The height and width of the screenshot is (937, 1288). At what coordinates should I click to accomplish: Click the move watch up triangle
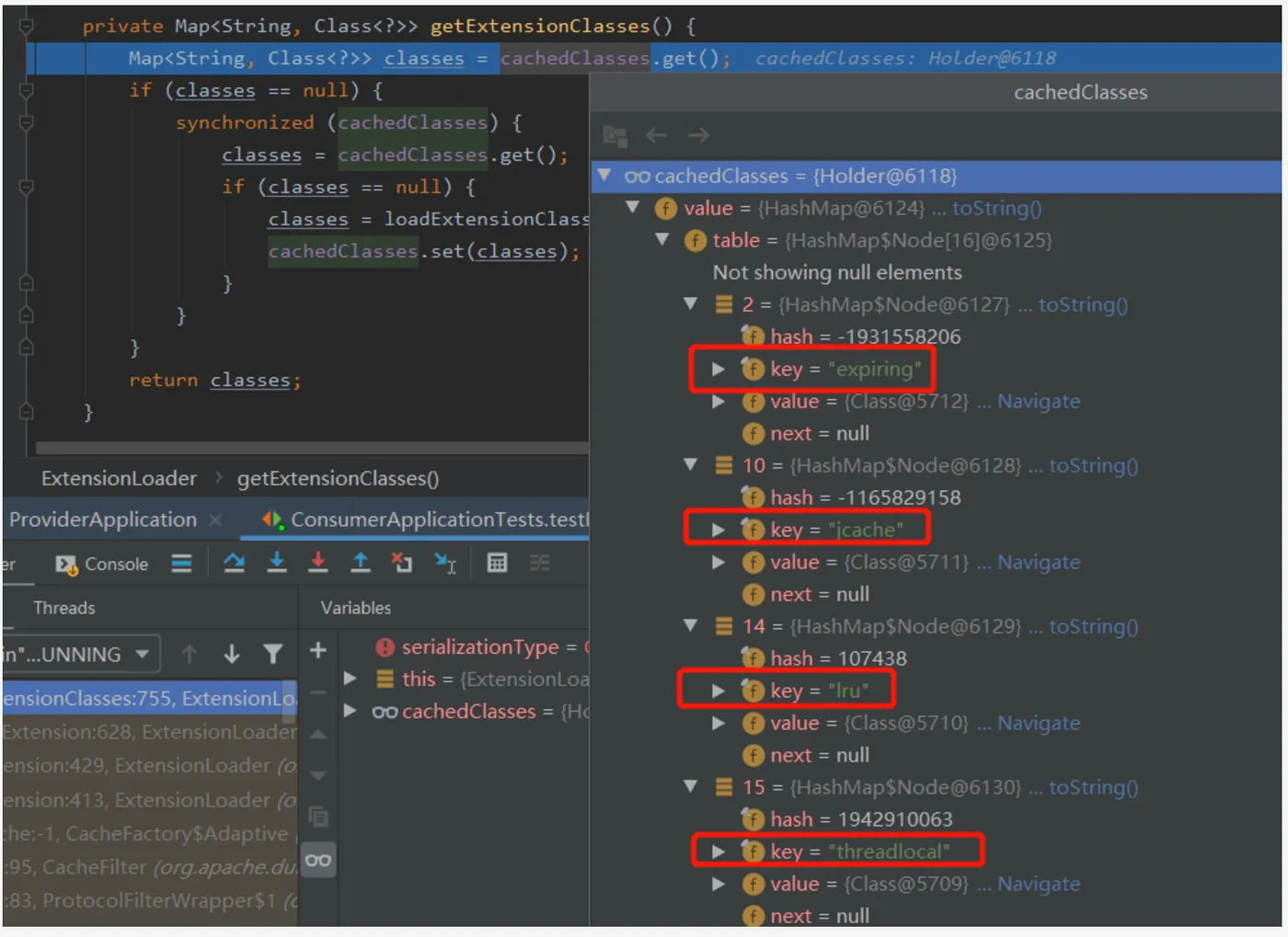318,734
